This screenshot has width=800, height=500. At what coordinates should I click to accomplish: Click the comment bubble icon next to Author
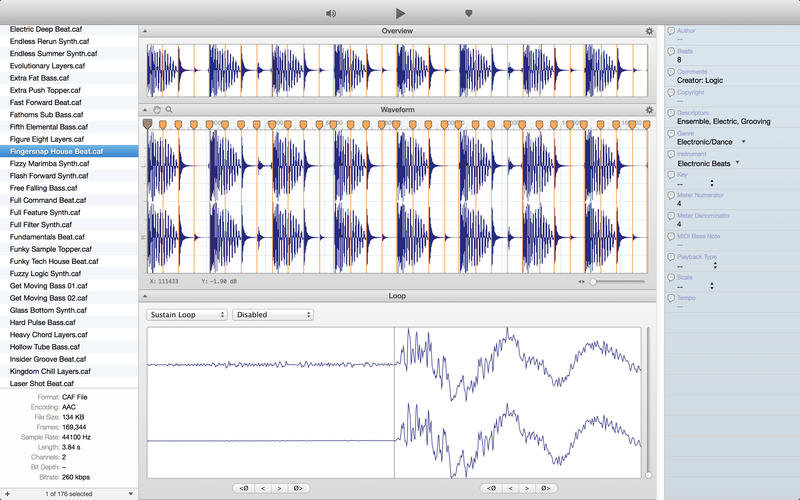(x=671, y=31)
